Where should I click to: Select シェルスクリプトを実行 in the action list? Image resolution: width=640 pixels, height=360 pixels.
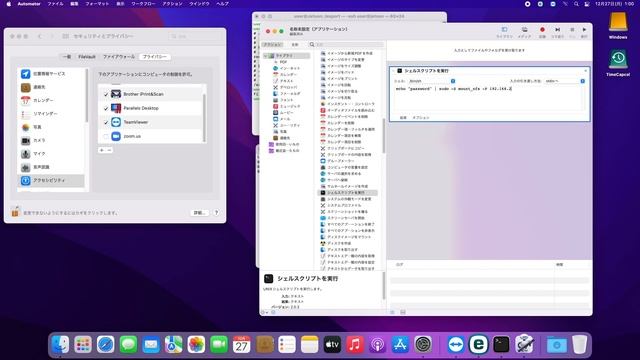coord(348,193)
